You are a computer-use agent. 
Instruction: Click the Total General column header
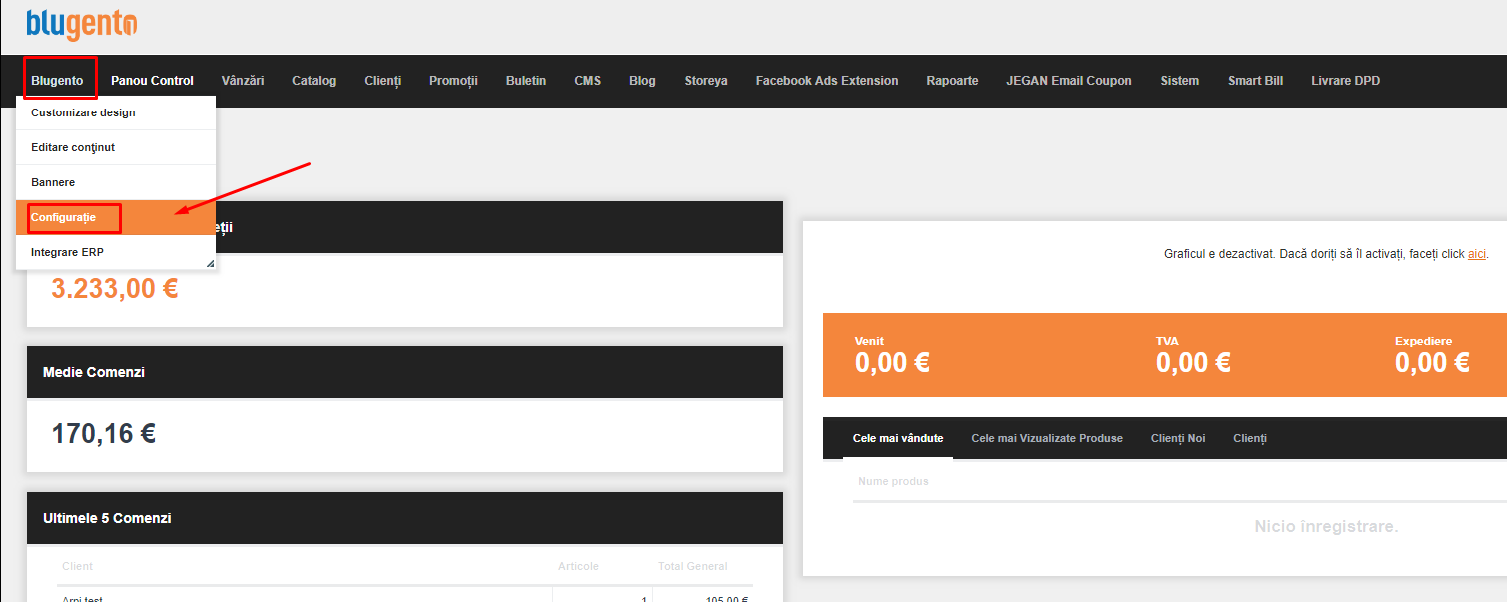point(693,566)
